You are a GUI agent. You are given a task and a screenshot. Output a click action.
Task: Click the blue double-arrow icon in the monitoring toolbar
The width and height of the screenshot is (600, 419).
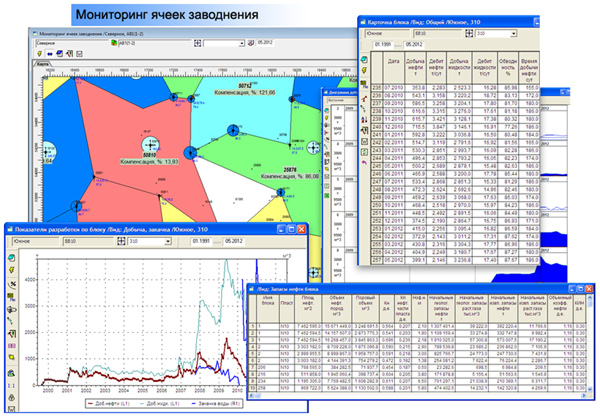(x=49, y=54)
